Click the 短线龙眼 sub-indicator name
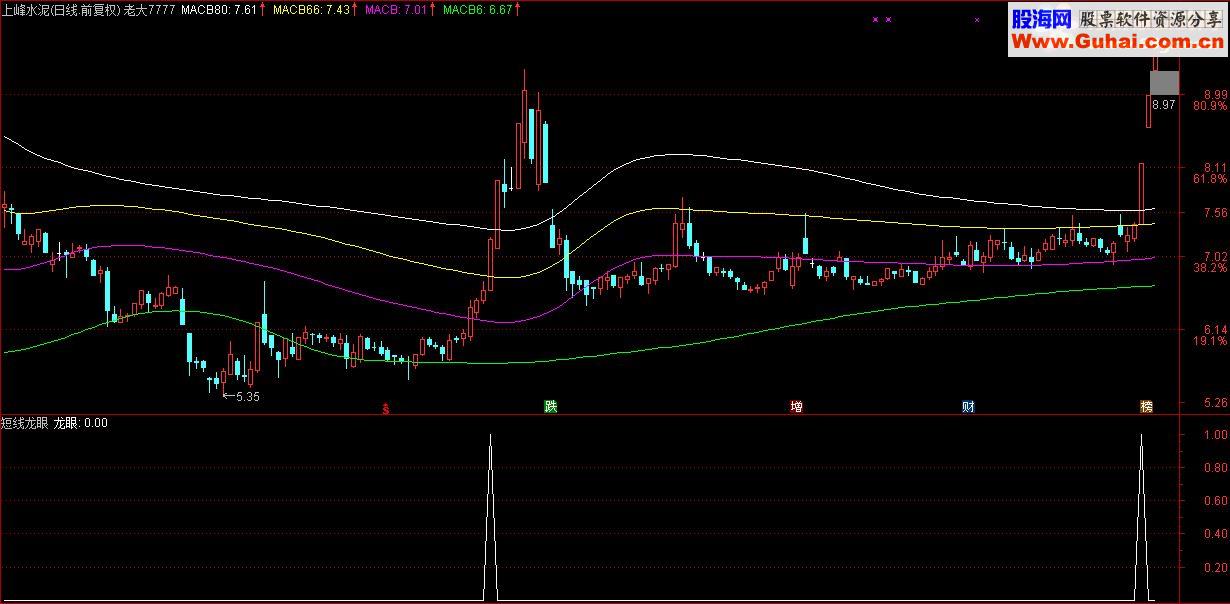The width and height of the screenshot is (1230, 604). [25, 423]
